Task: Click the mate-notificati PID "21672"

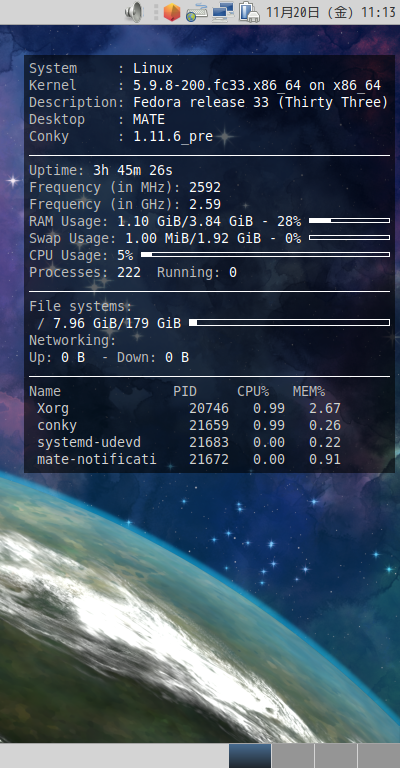Action: [209, 459]
